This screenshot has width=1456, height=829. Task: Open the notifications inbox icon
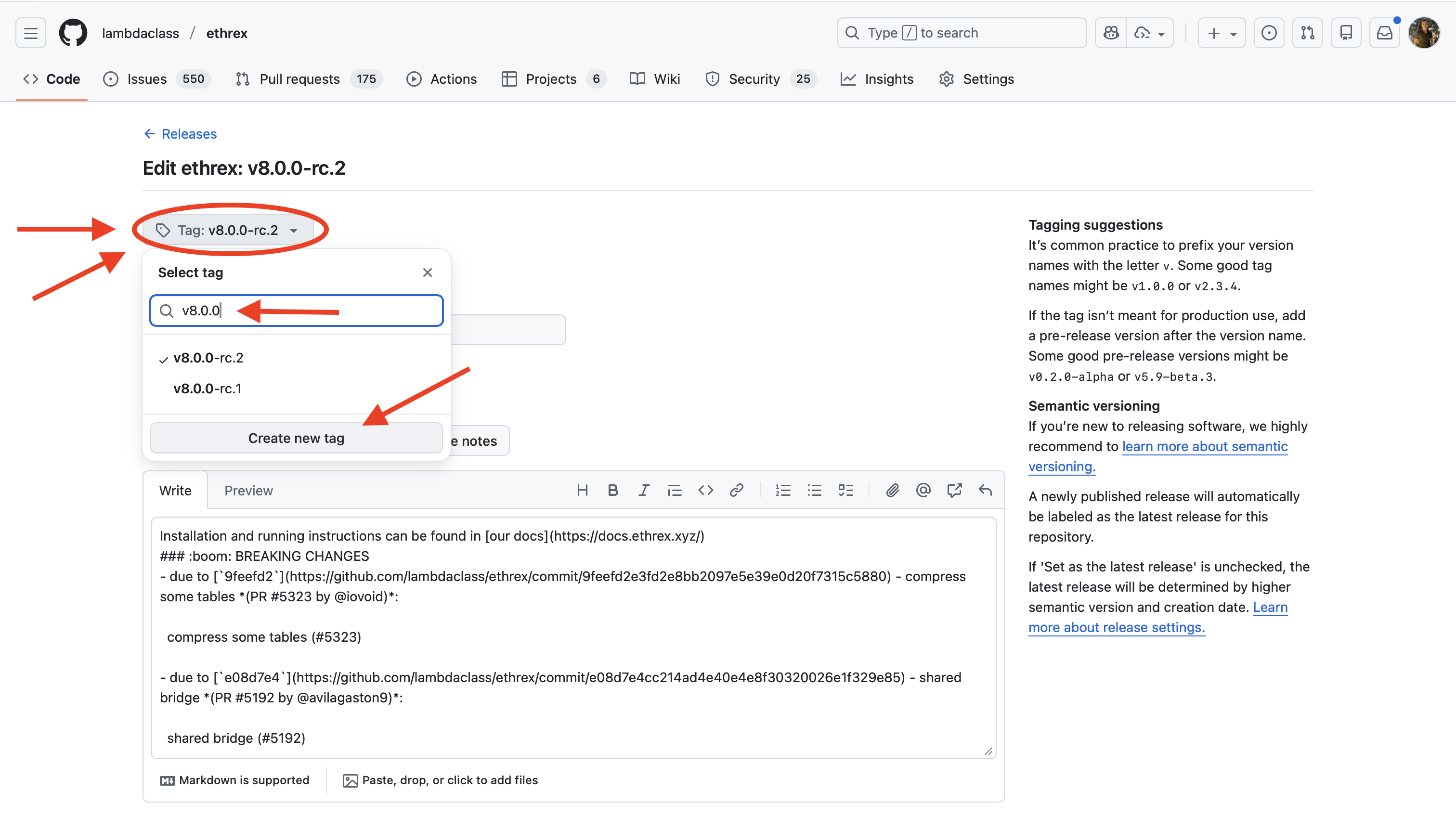(1384, 33)
